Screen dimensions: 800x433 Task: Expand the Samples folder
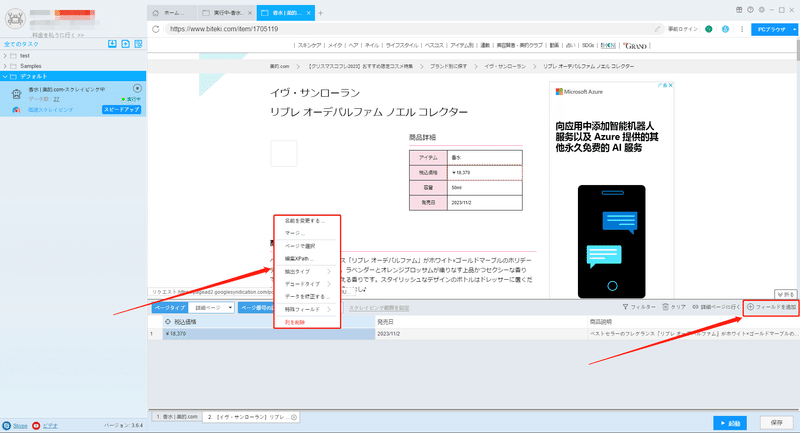coord(5,66)
